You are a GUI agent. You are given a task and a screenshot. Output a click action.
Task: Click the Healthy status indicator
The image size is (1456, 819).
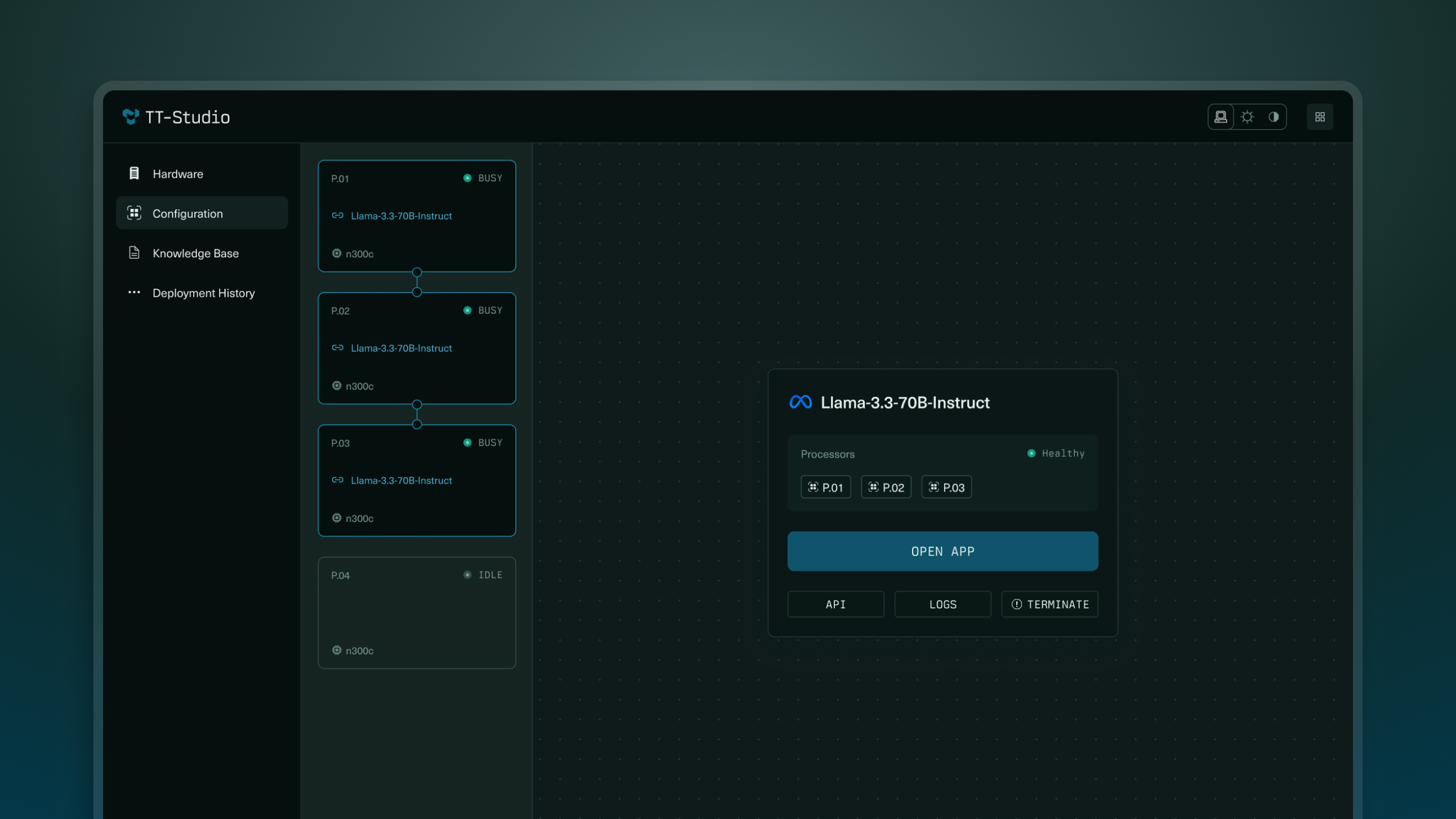pos(1056,453)
